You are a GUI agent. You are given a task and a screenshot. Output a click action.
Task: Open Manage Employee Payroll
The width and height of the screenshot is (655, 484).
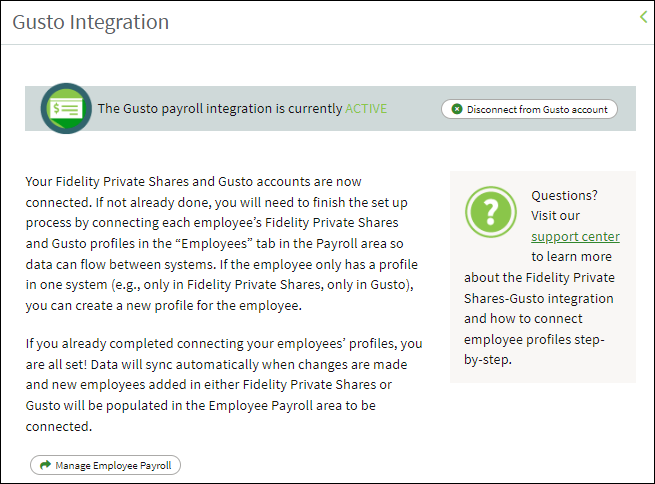105,465
